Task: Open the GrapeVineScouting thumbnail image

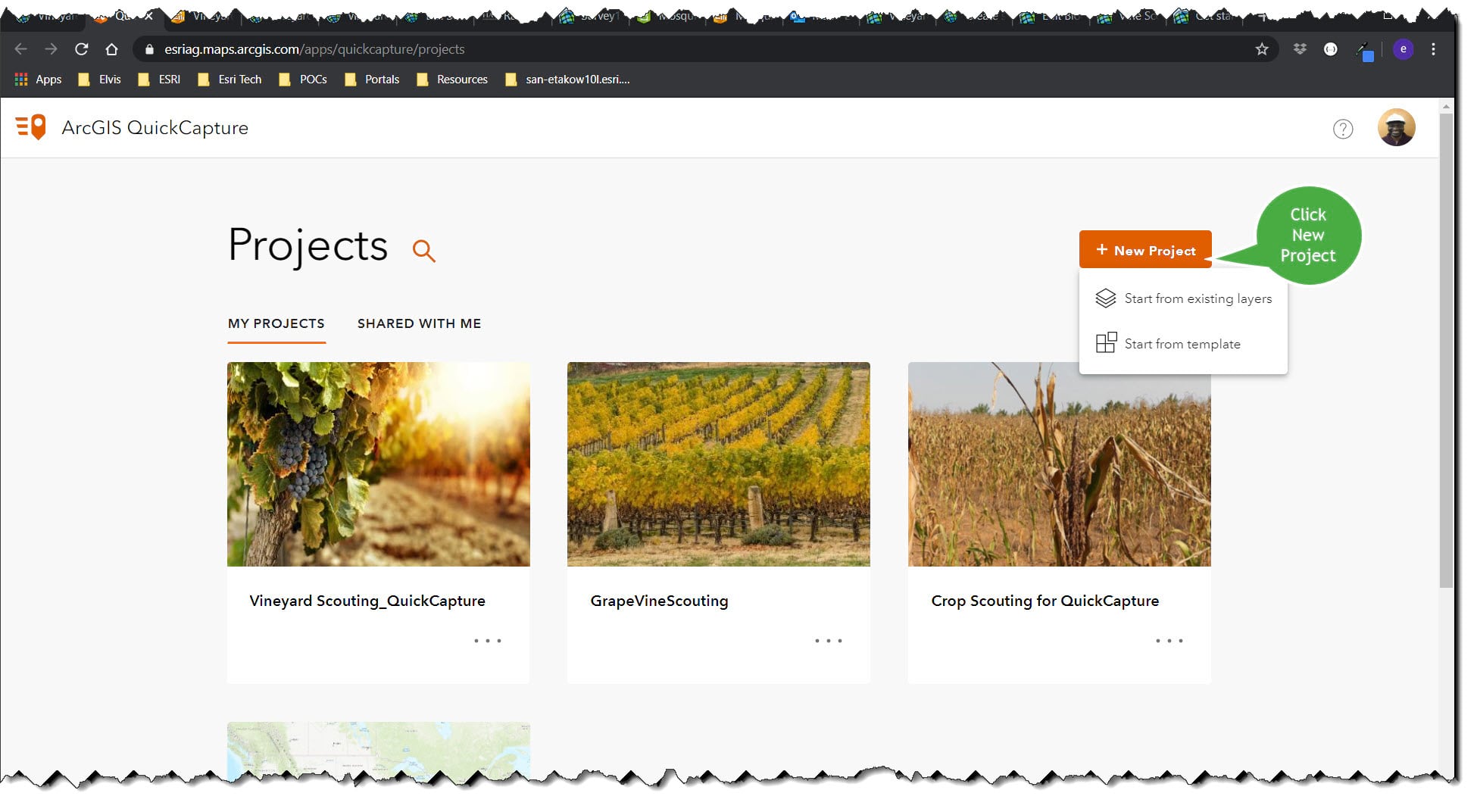Action: [x=719, y=464]
